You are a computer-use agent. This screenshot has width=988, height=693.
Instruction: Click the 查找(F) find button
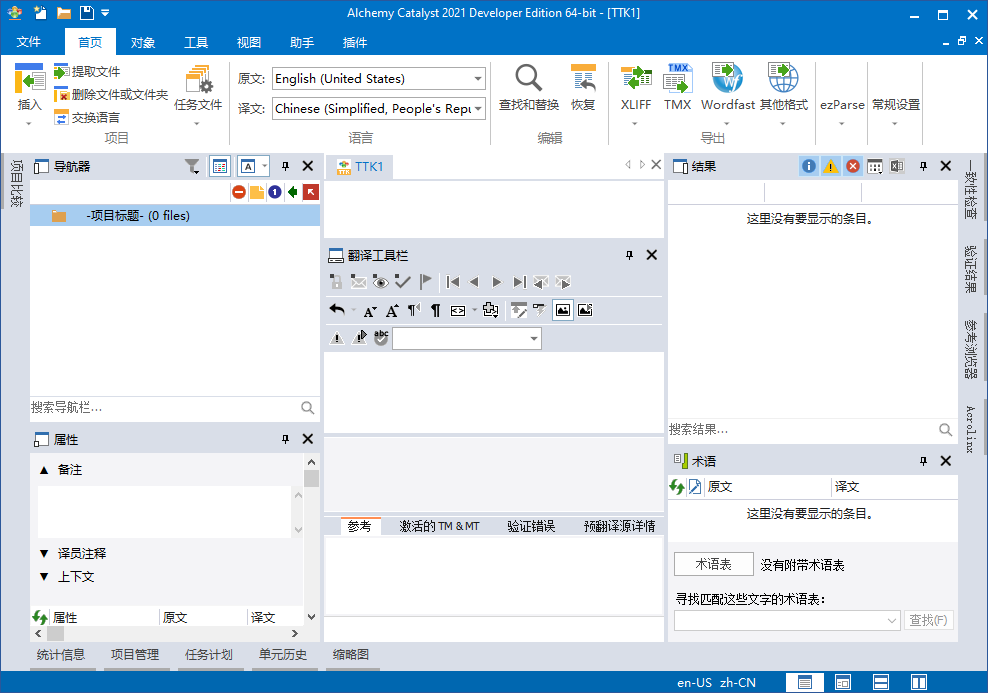928,621
